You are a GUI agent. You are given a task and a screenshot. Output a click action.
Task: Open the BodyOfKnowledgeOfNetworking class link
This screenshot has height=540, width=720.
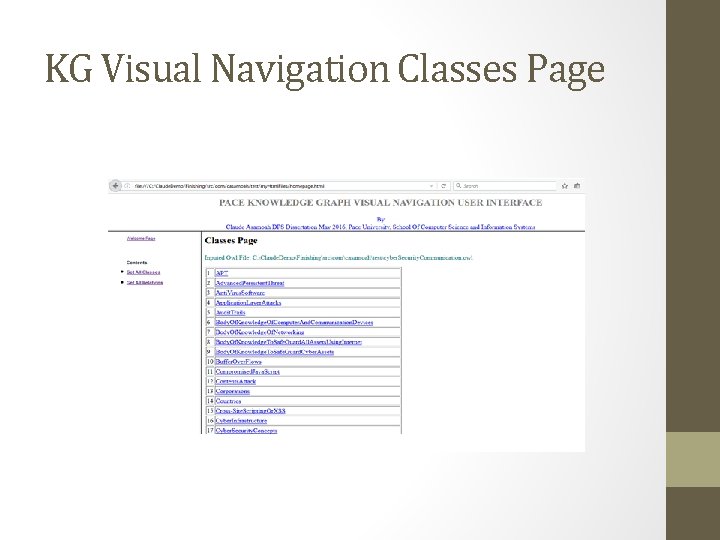click(x=260, y=332)
